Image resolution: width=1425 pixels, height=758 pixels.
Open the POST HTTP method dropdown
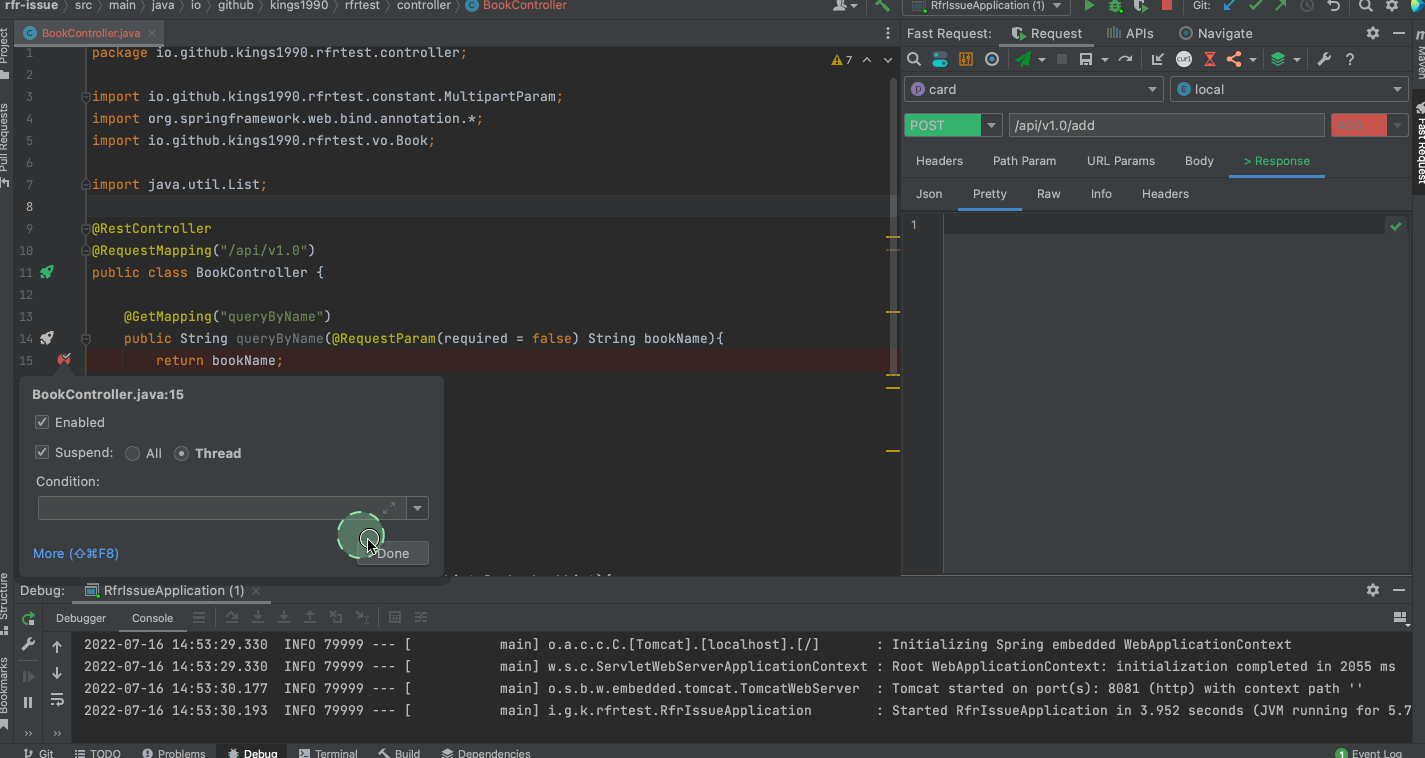point(992,125)
